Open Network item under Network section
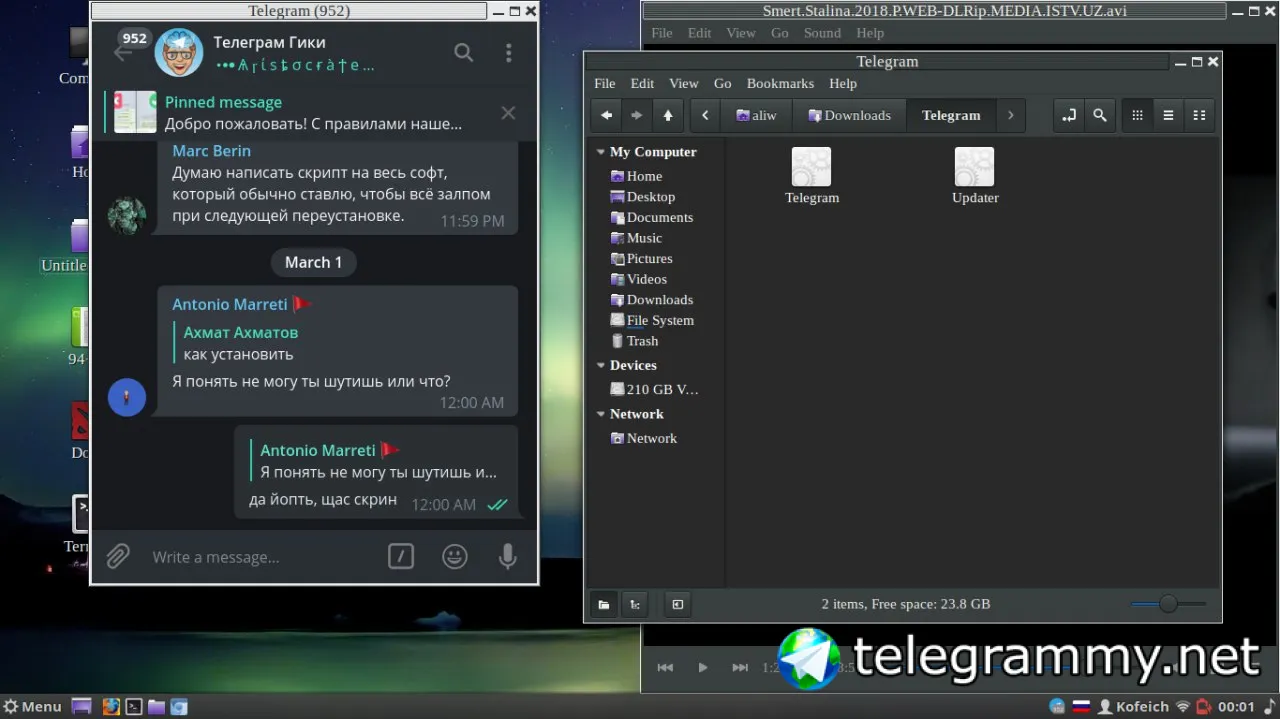 (644, 438)
